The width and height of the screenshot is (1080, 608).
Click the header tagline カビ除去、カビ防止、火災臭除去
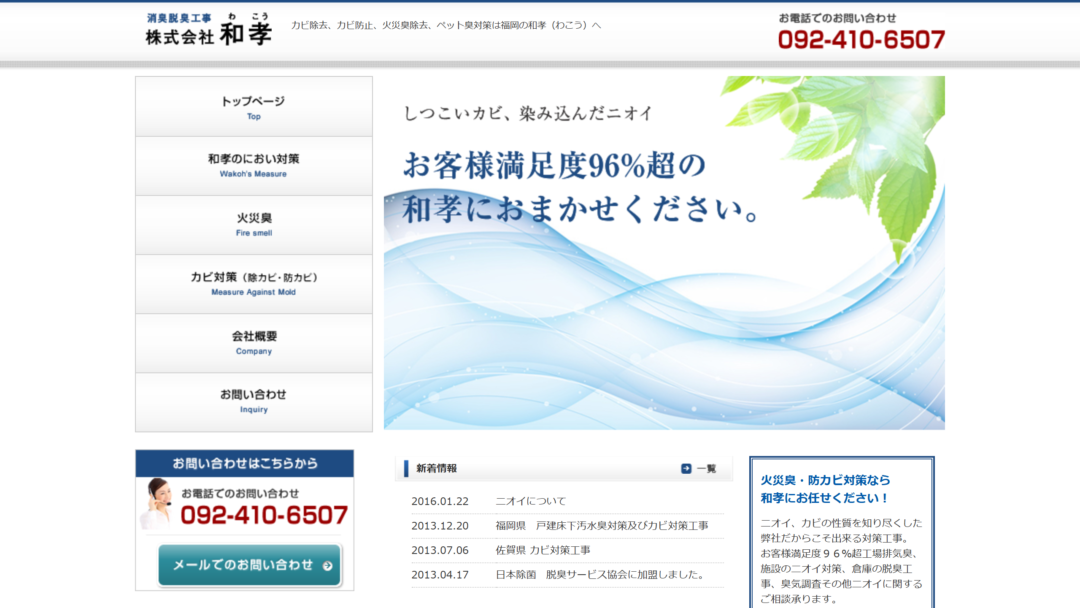(x=446, y=25)
